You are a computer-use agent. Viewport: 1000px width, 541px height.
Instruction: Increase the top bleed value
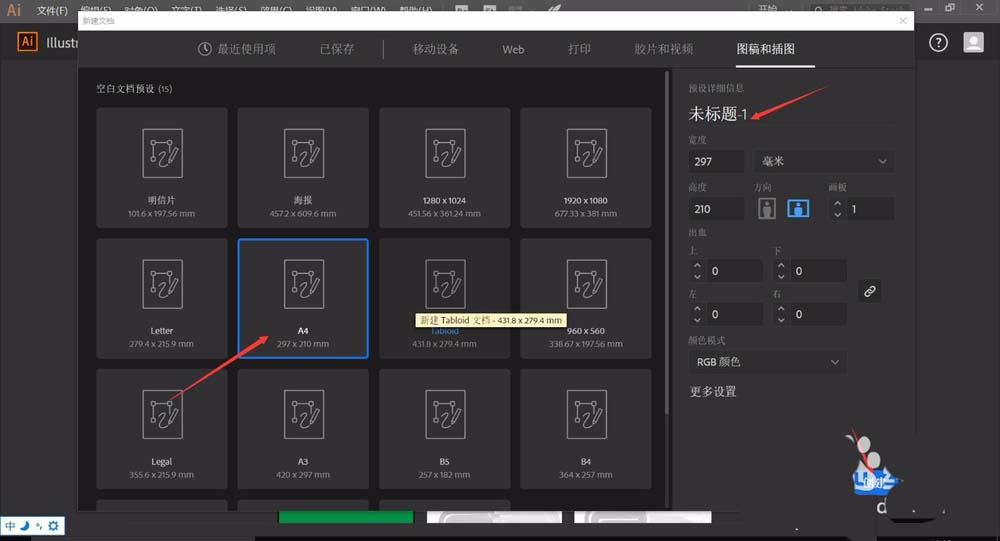coord(697,265)
